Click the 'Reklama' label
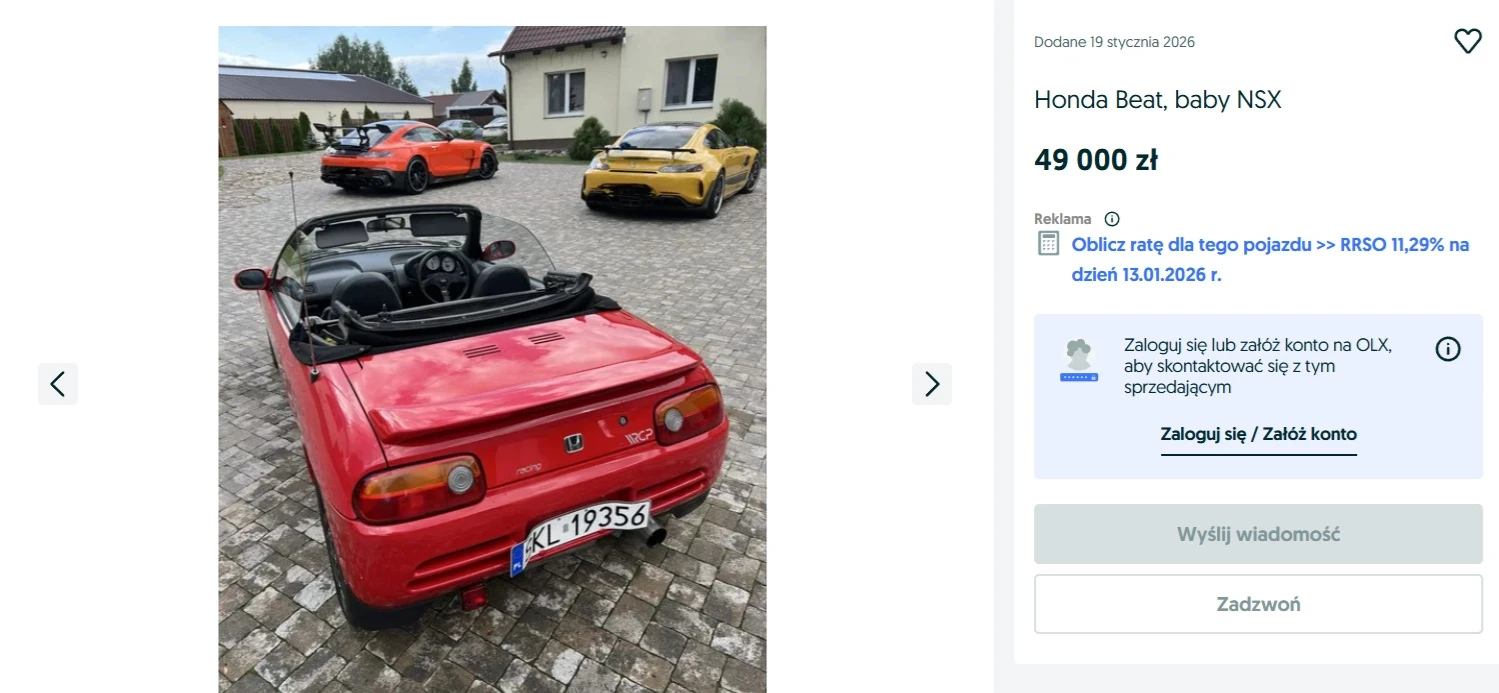This screenshot has height=693, width=1499. coord(1063,219)
